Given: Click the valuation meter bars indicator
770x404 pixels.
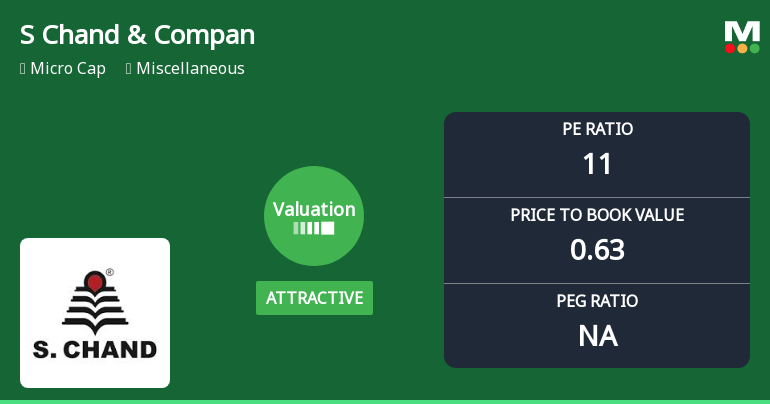Looking at the screenshot, I should pyautogui.click(x=313, y=228).
